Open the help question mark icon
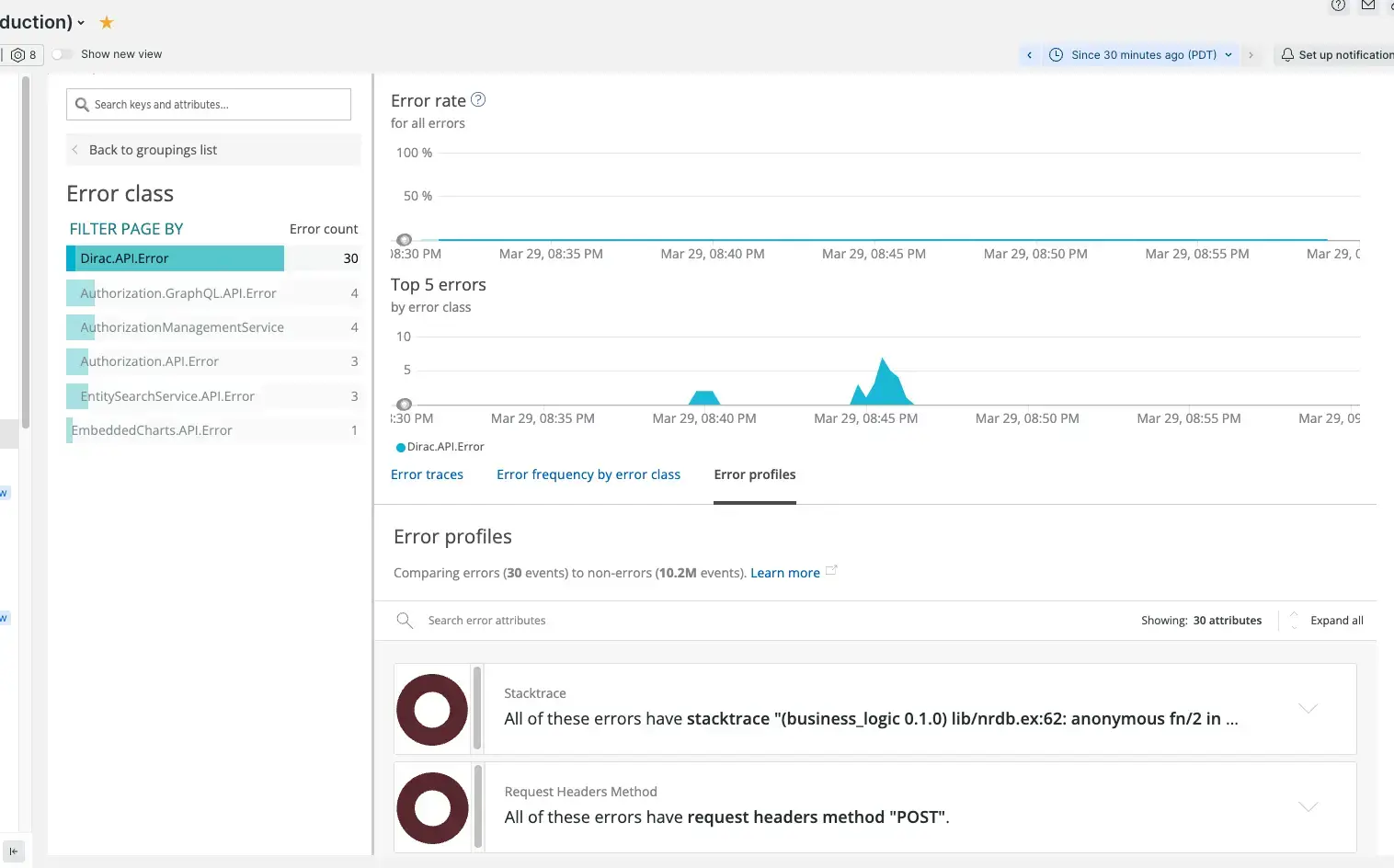 1338,6
